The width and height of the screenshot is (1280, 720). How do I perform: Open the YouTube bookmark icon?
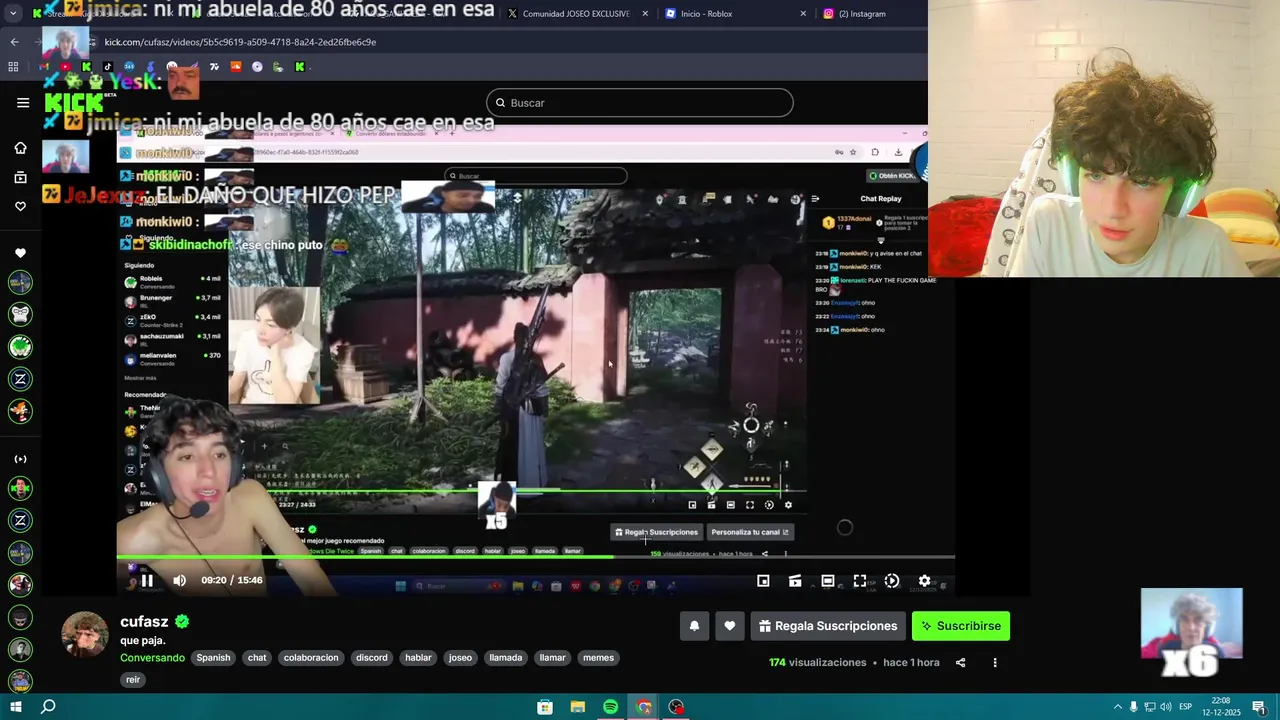pyautogui.click(x=65, y=67)
